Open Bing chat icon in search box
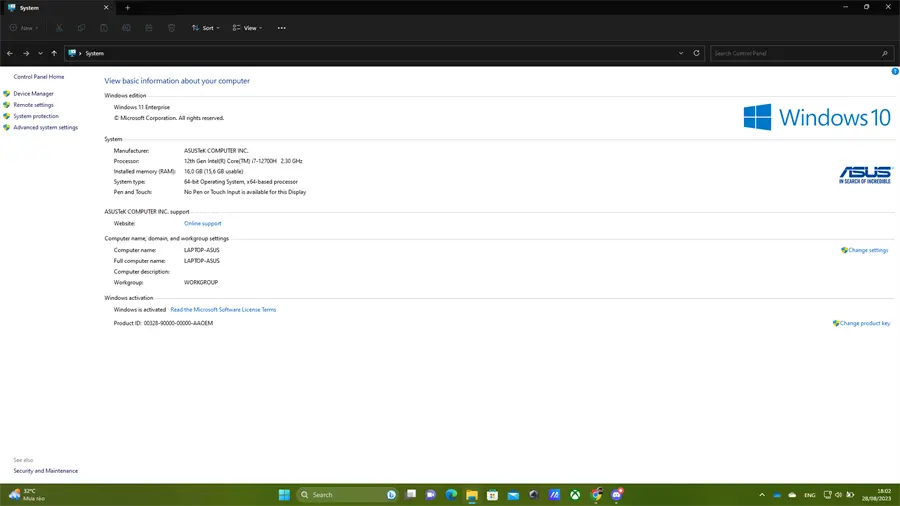Viewport: 900px width, 506px height. (391, 495)
